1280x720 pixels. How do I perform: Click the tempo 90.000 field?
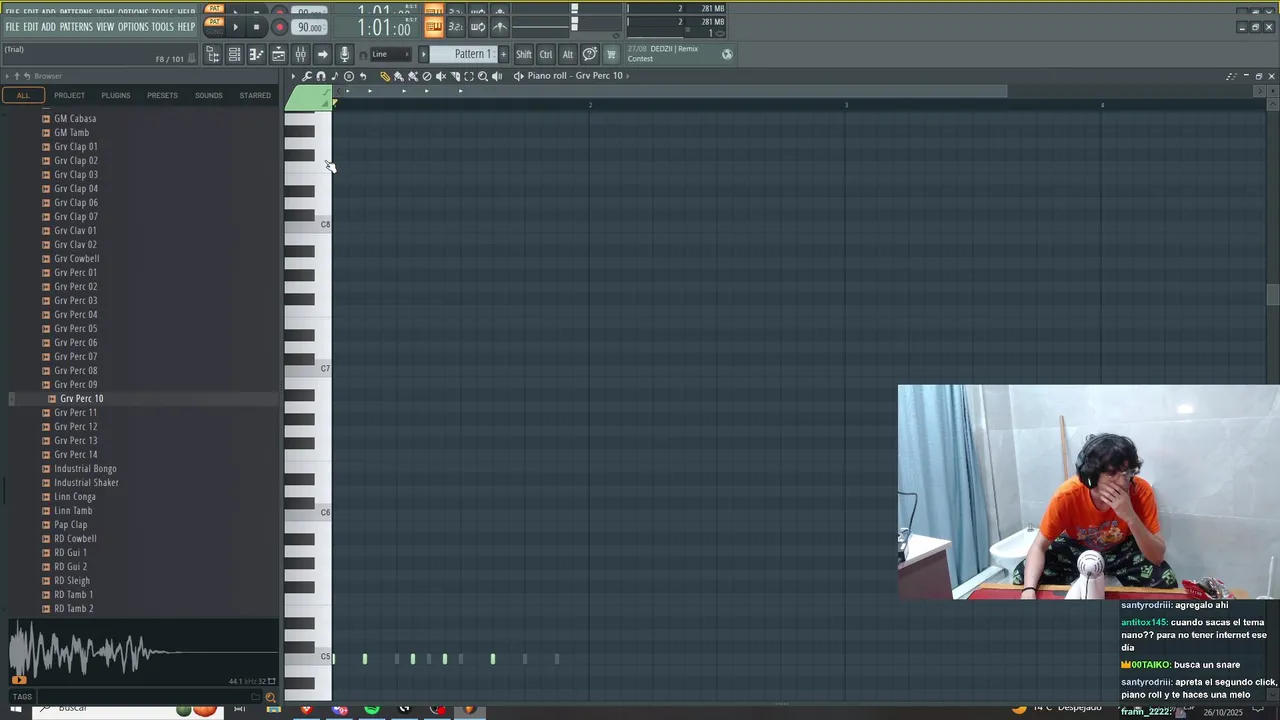tap(311, 27)
